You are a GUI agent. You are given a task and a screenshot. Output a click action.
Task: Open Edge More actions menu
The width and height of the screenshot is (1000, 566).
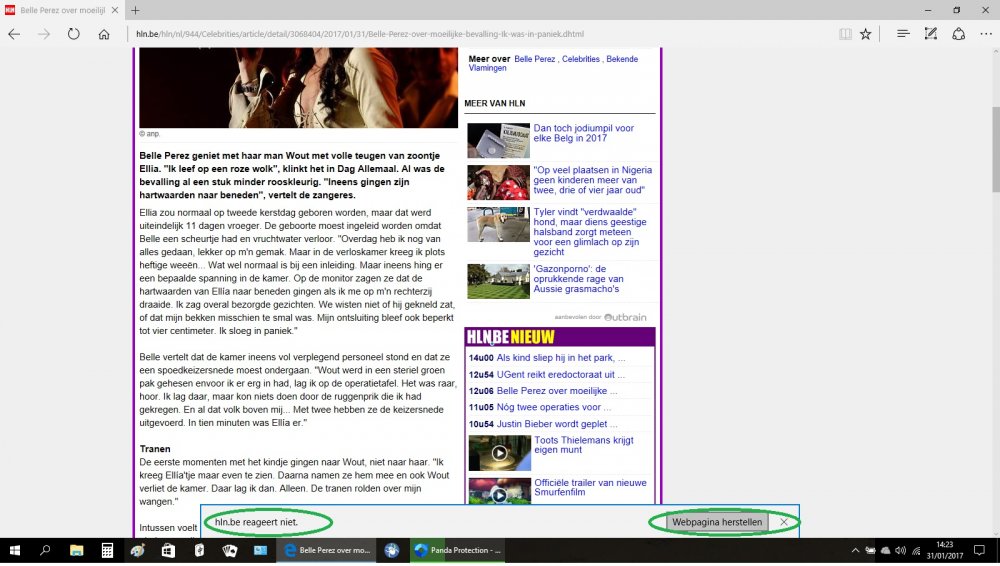pyautogui.click(x=986, y=34)
